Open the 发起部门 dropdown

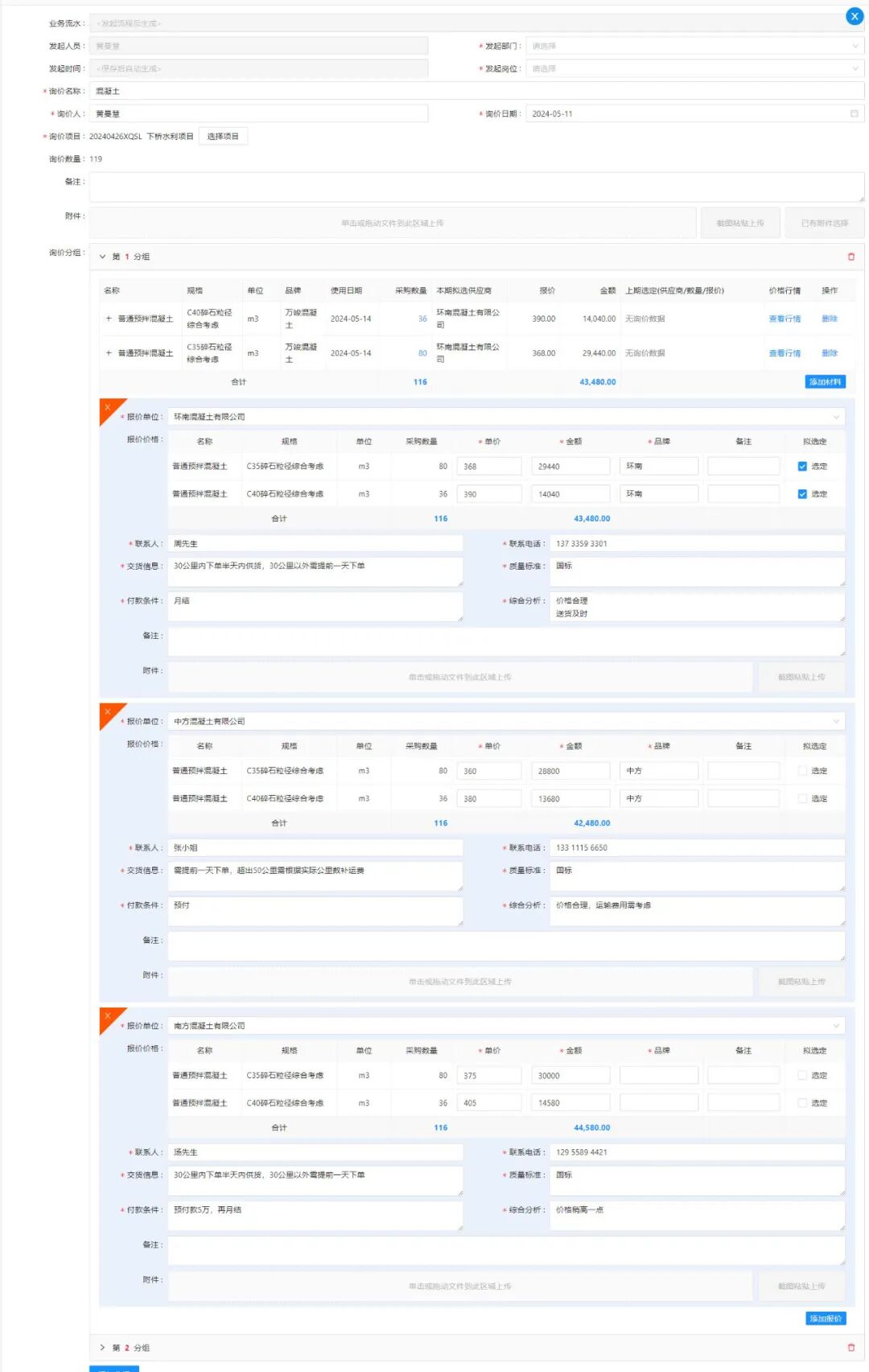click(694, 46)
